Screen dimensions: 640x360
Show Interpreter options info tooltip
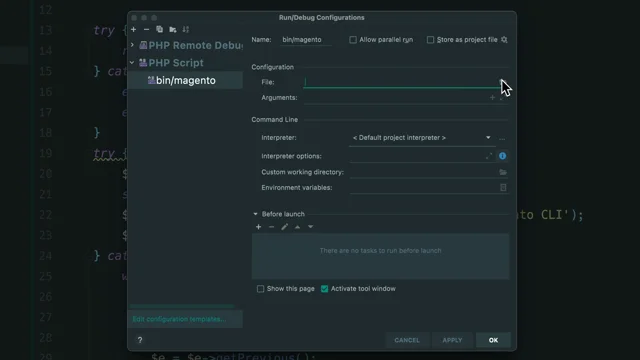coord(502,156)
